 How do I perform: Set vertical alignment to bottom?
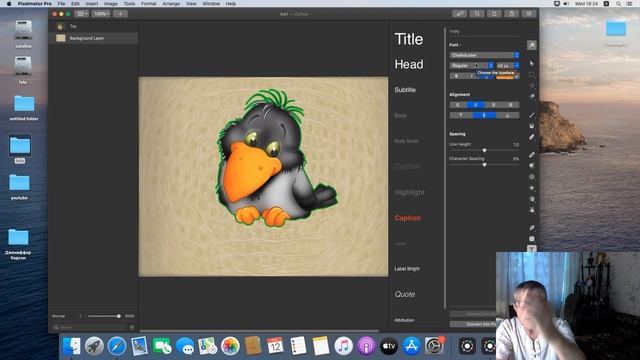tap(508, 116)
